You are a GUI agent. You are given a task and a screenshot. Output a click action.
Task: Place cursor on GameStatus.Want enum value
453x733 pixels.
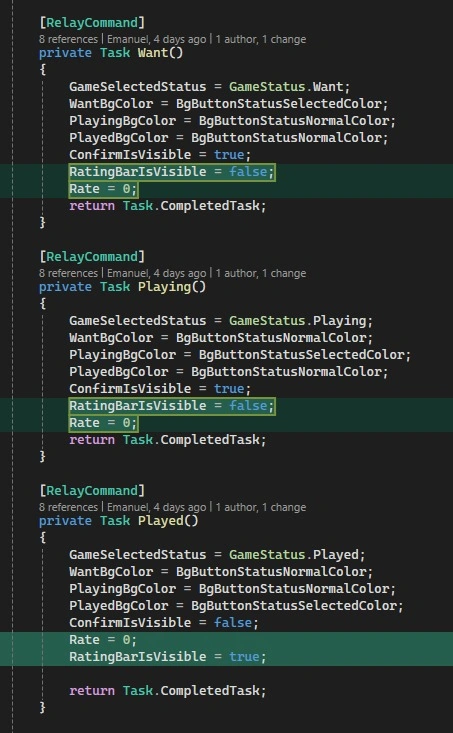pyautogui.click(x=289, y=86)
